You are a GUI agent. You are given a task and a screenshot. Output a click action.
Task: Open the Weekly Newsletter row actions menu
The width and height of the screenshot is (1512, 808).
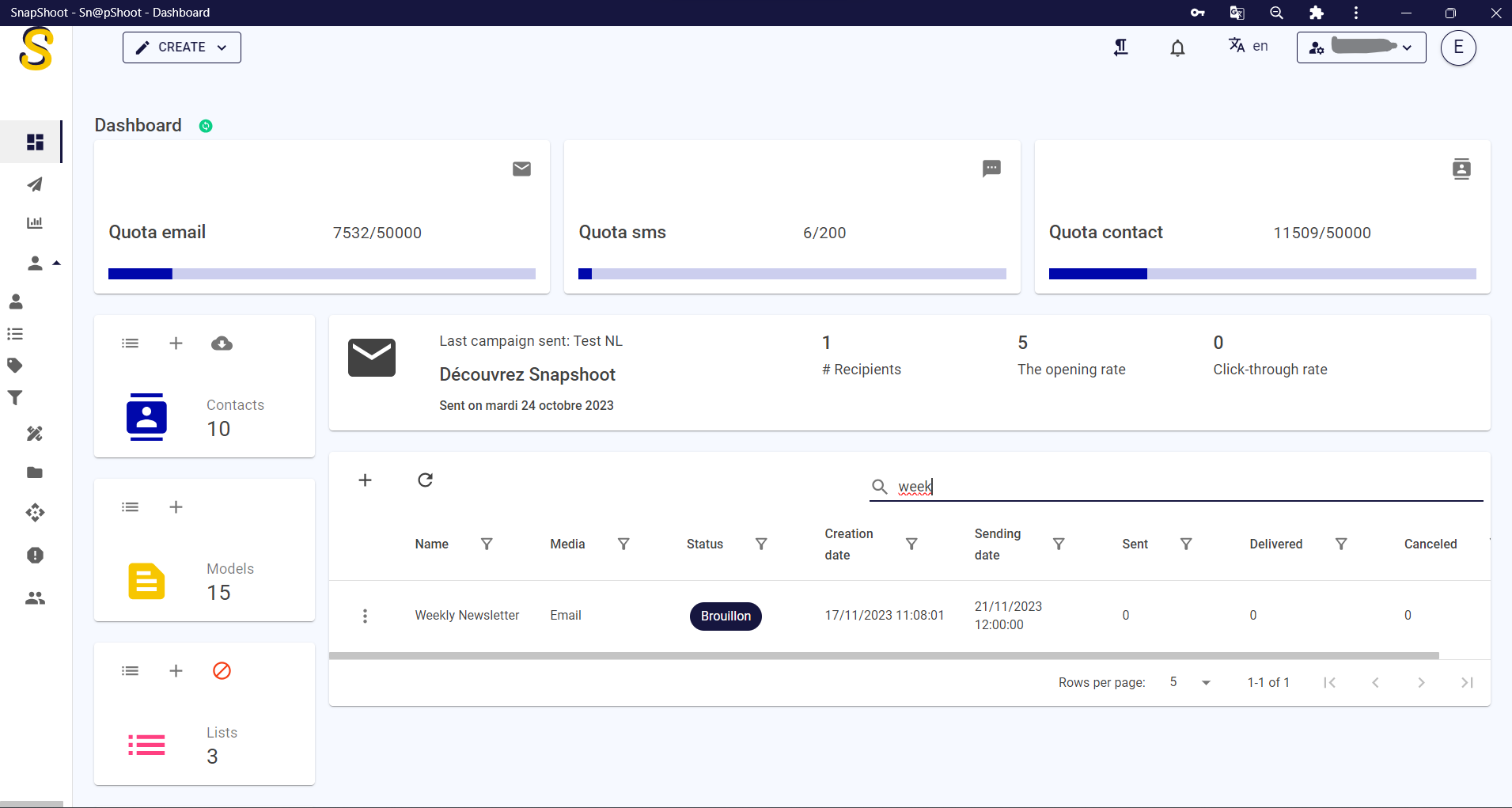pyautogui.click(x=365, y=616)
